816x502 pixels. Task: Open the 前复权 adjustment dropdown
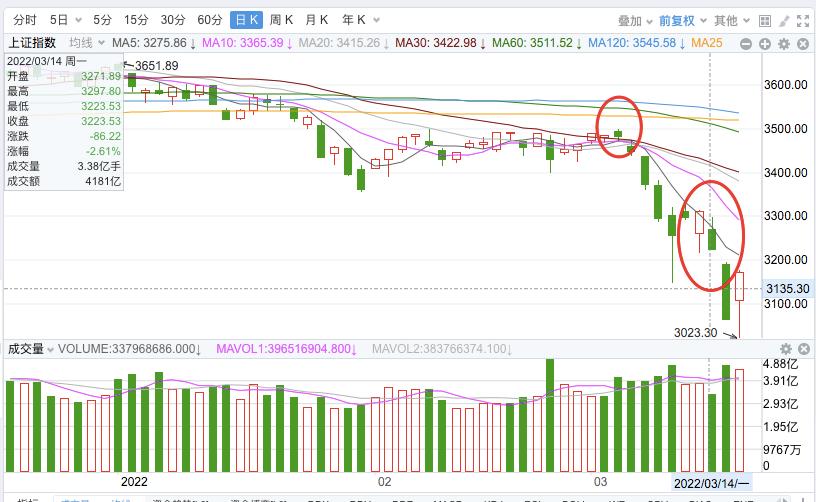click(x=683, y=21)
